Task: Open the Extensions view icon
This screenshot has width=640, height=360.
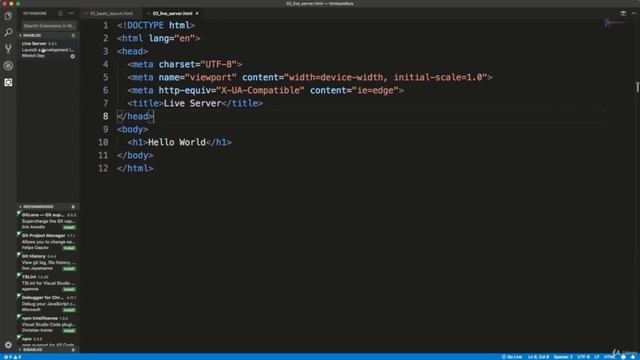Action: click(x=8, y=82)
